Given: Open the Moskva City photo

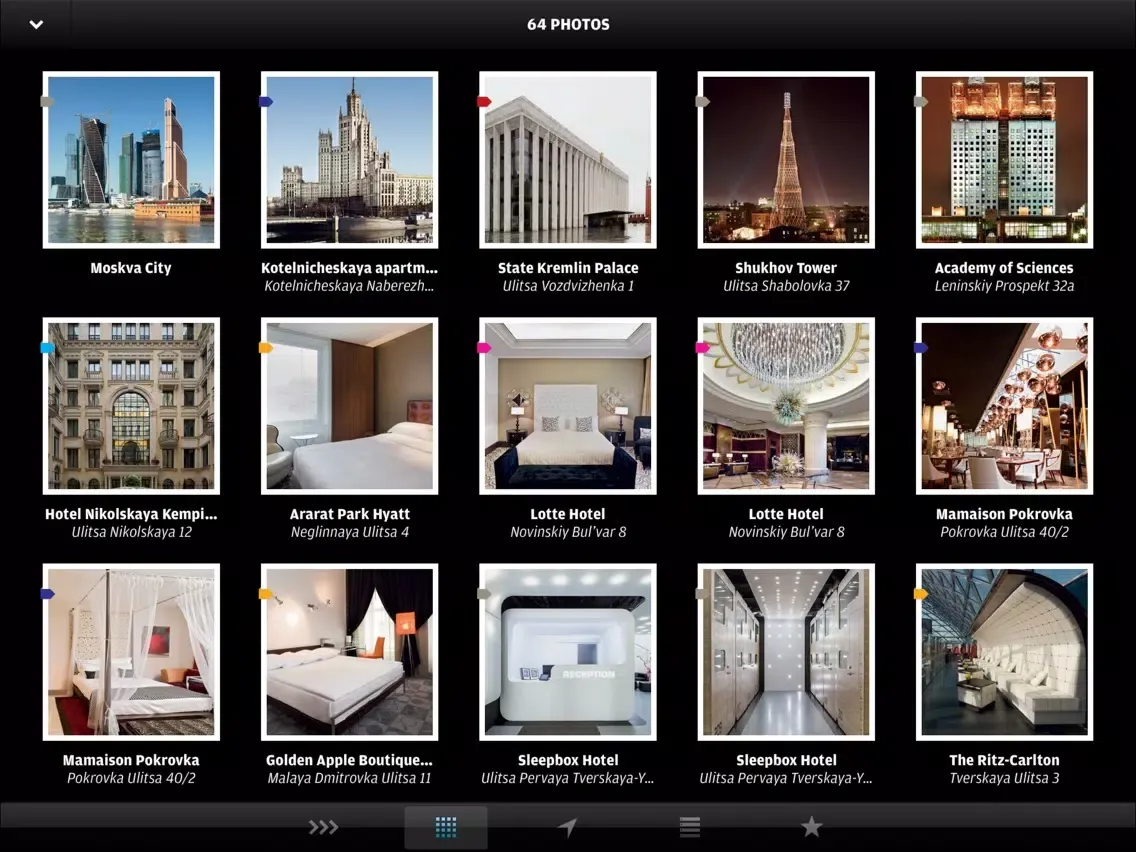Looking at the screenshot, I should pyautogui.click(x=131, y=160).
